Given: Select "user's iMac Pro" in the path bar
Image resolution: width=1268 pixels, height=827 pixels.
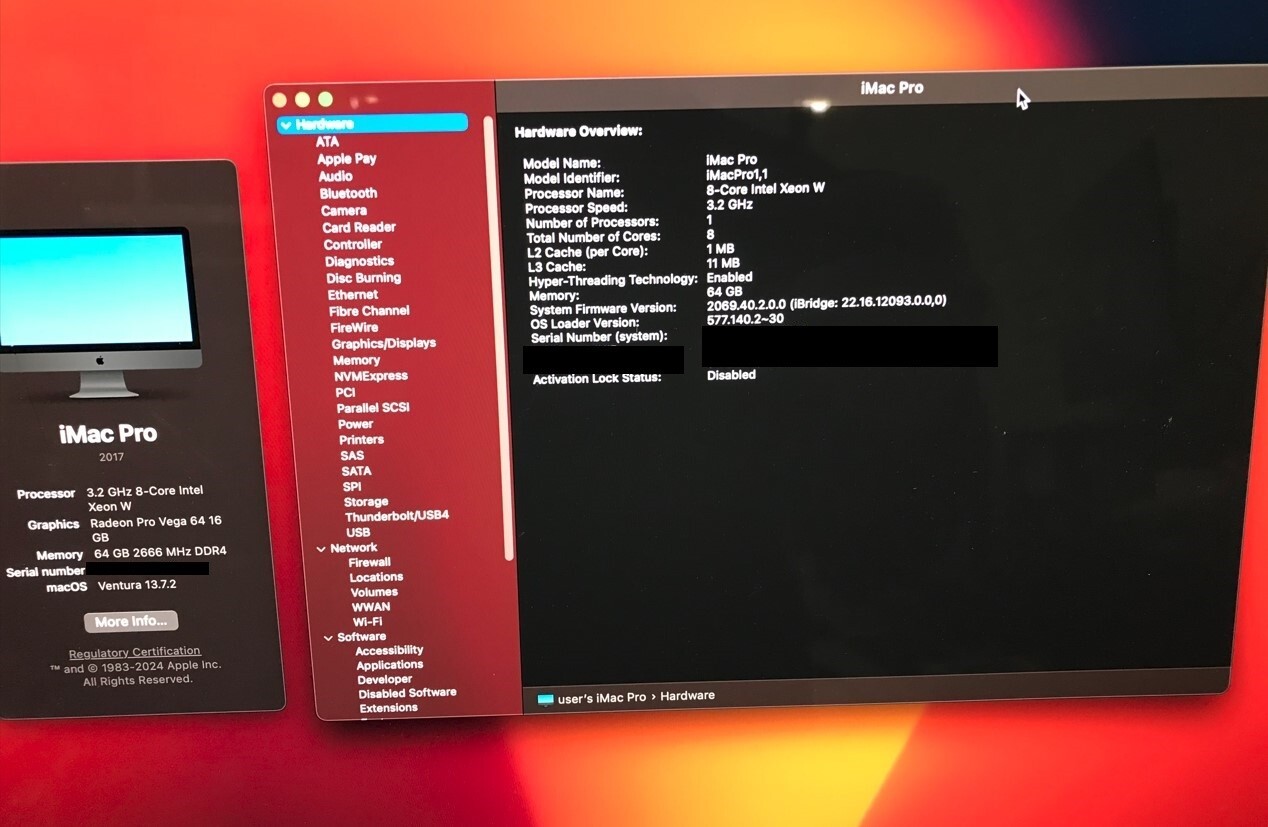Looking at the screenshot, I should click(602, 697).
